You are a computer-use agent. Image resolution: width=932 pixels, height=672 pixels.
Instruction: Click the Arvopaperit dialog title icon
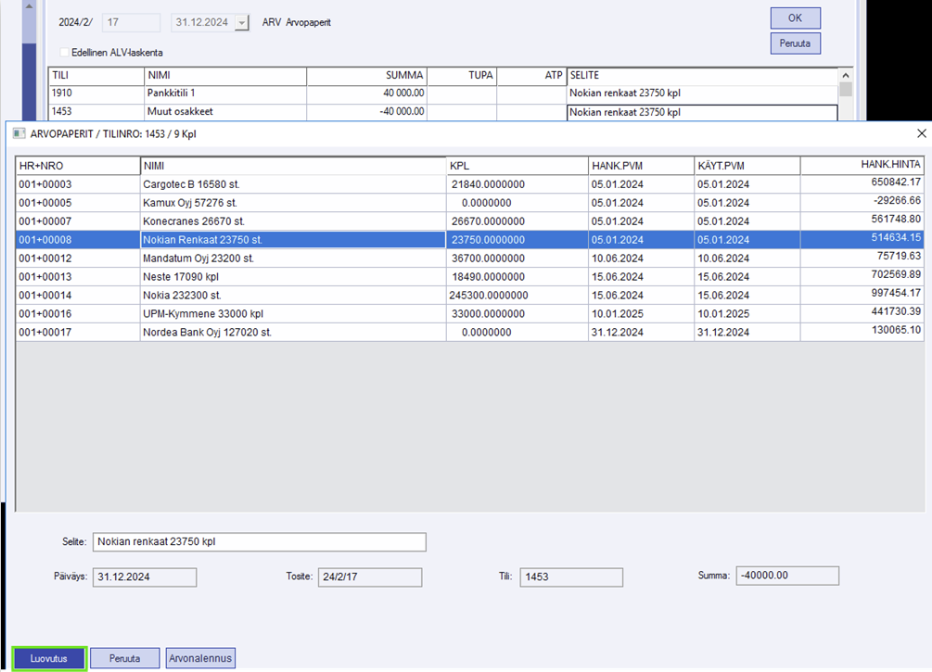click(x=18, y=133)
